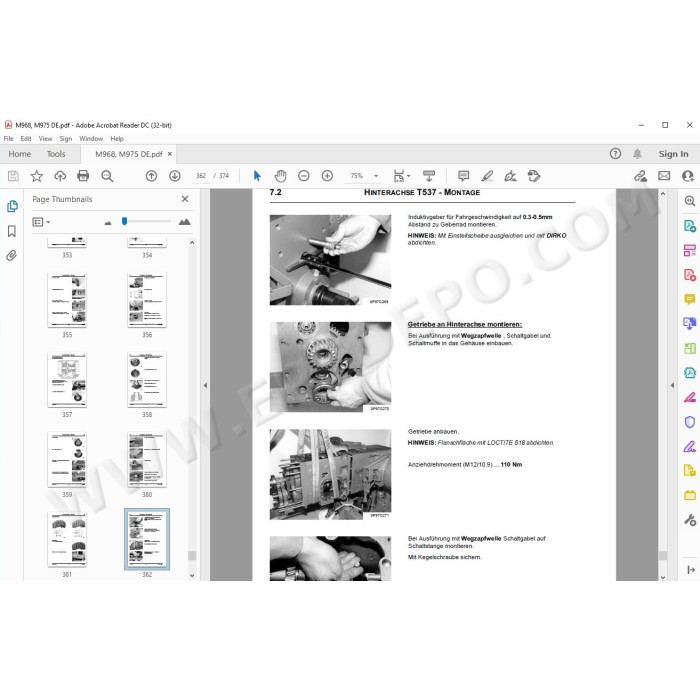
Task: Switch to the Home tab
Action: tap(20, 154)
